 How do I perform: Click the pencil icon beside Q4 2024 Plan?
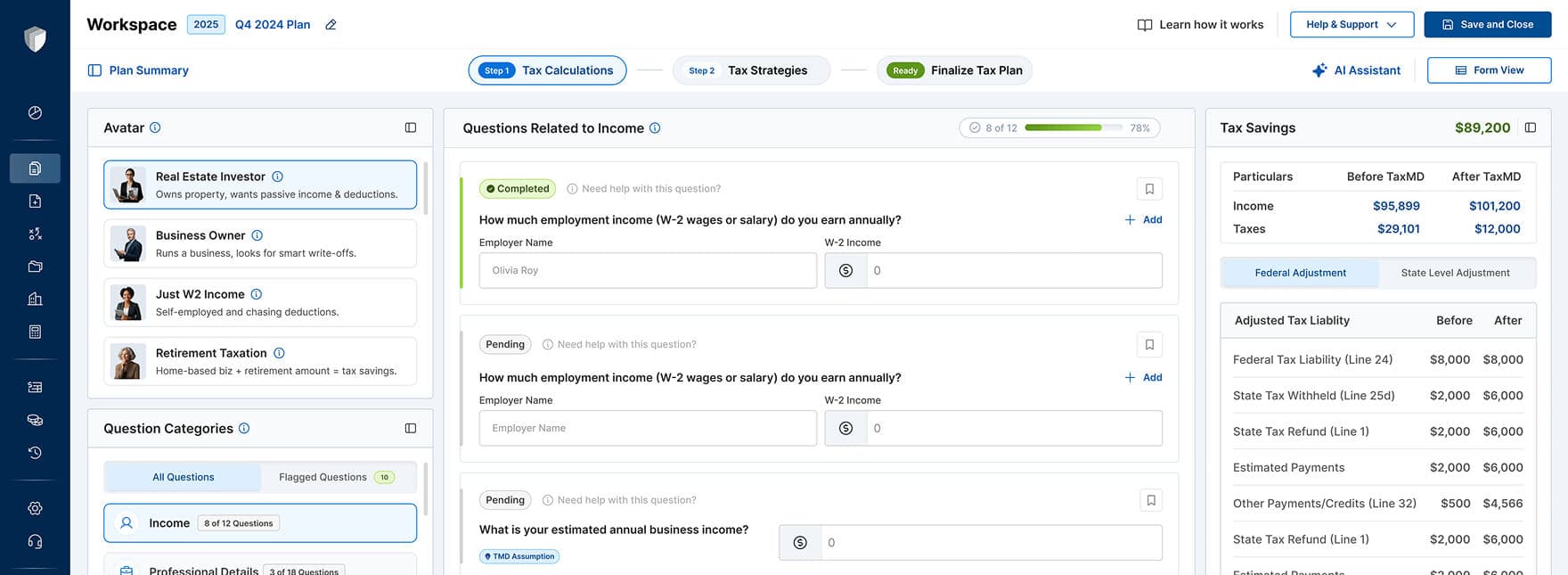tap(331, 25)
